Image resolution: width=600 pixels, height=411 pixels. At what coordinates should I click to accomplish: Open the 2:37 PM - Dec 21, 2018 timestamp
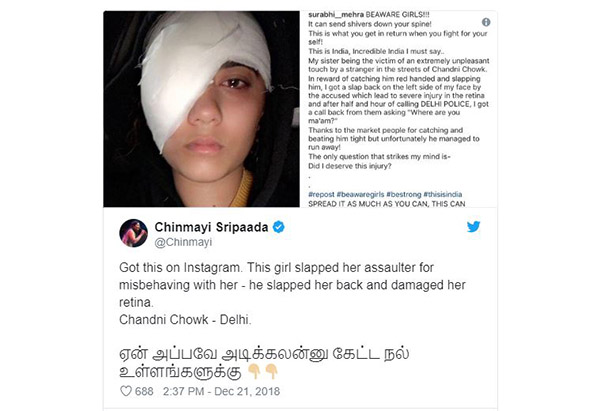[221, 391]
